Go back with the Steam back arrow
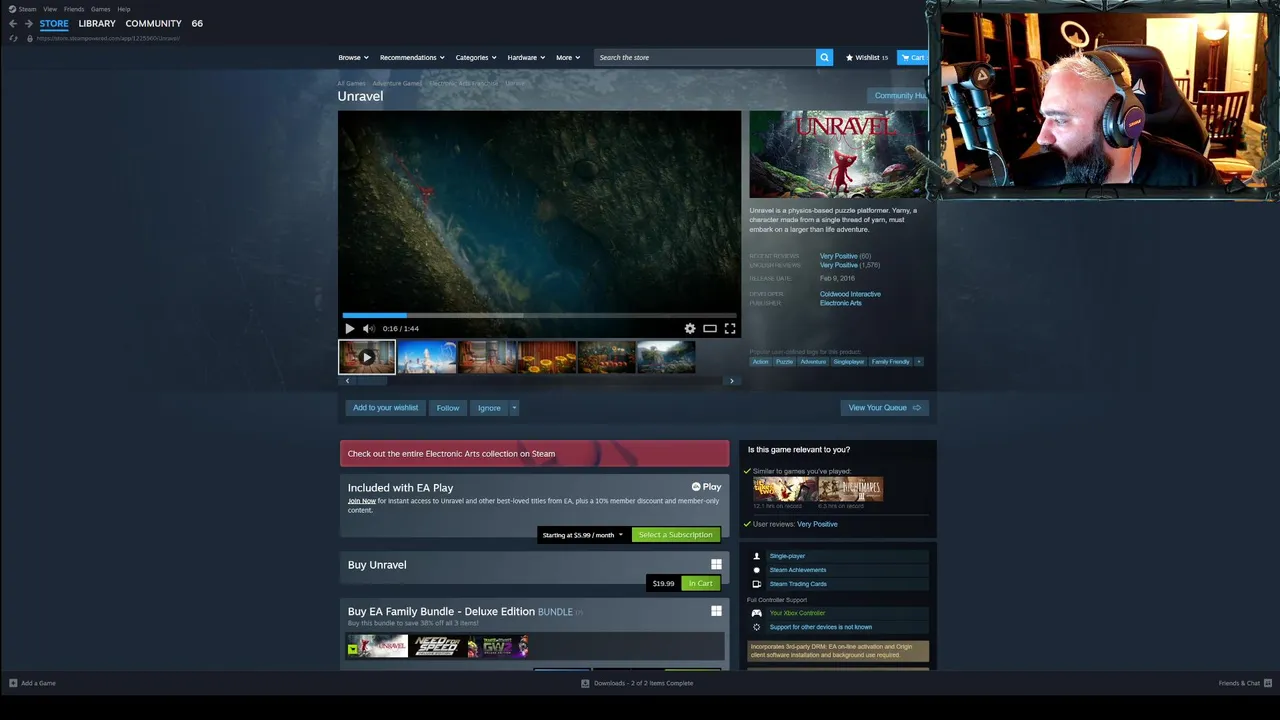Screen dimensions: 1280x720 pyautogui.click(x=13, y=23)
